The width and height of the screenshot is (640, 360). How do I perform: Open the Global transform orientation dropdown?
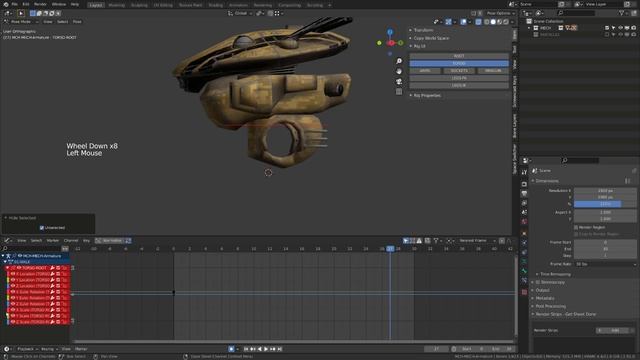(240, 13)
